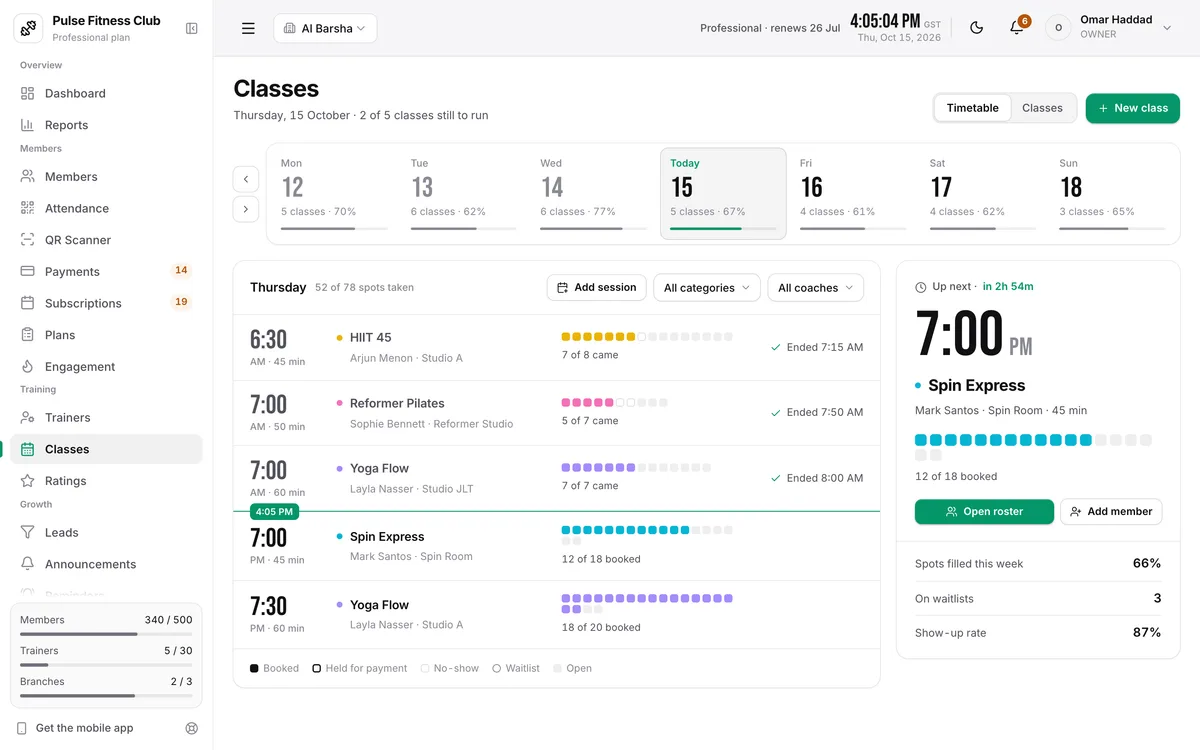Open roster for Spin Express
This screenshot has width=1200, height=750.
[x=984, y=512]
